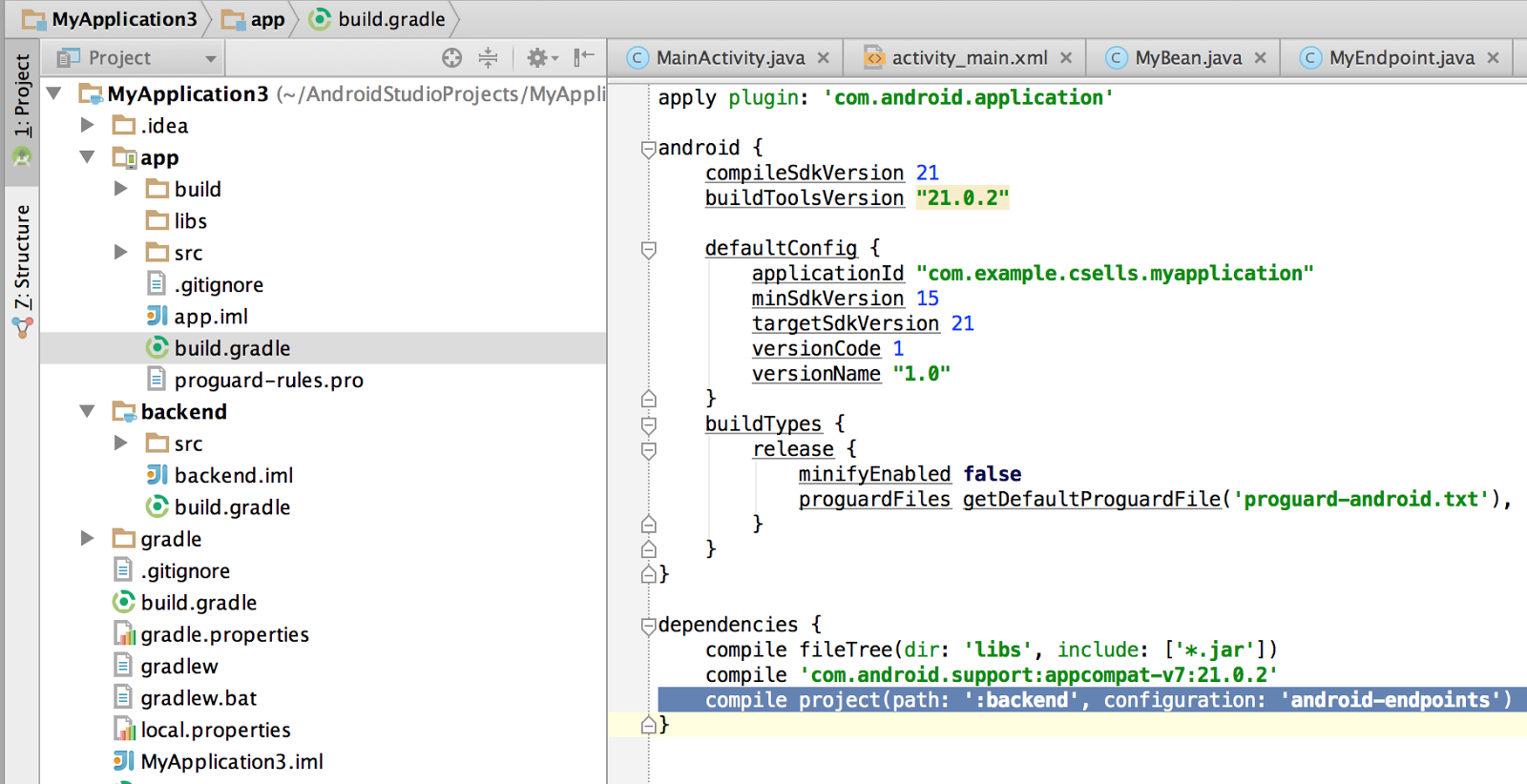Close the MainActivity.java tab

[824, 58]
